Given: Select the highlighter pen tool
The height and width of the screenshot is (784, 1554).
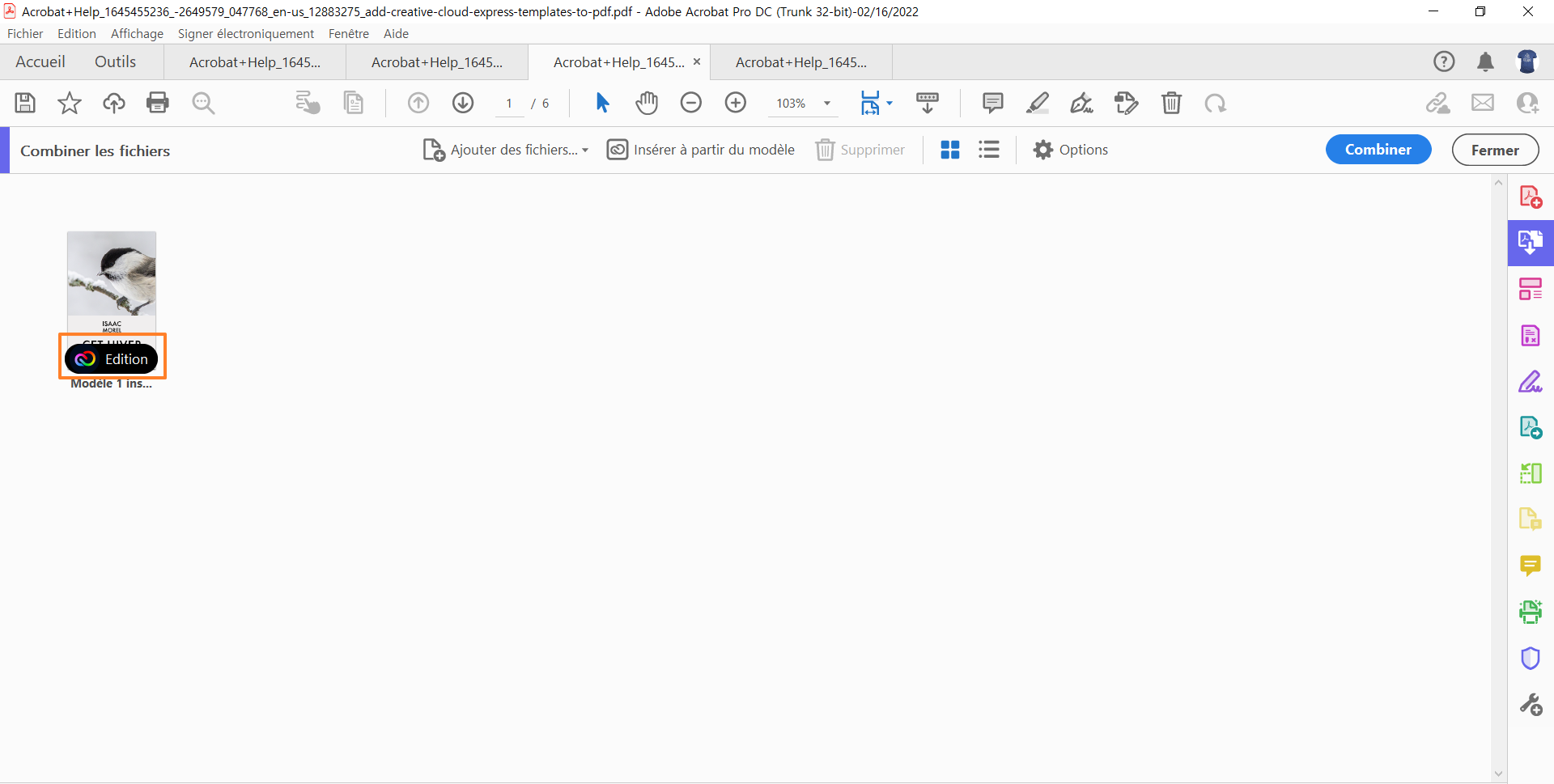Looking at the screenshot, I should point(1038,103).
